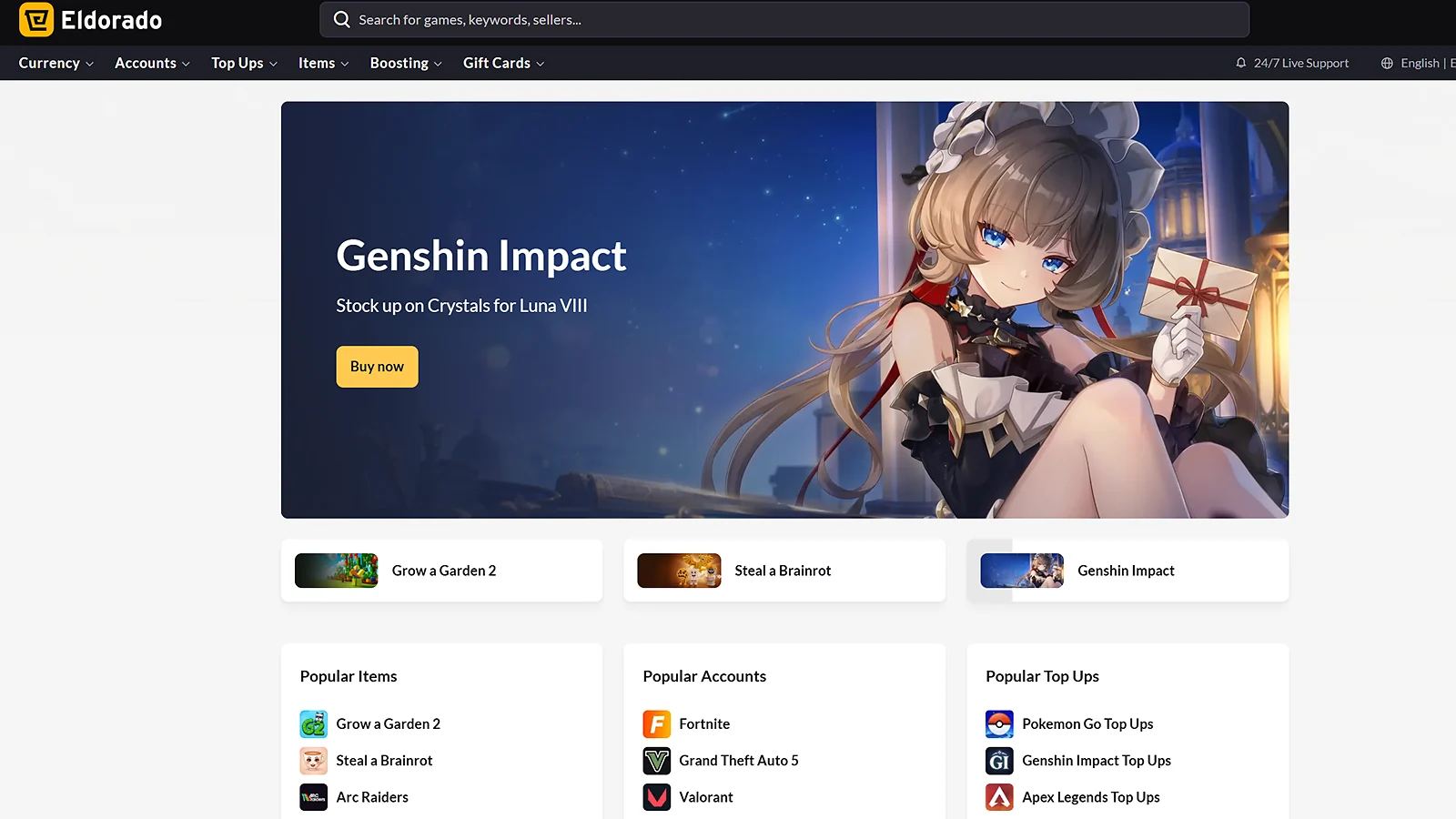The image size is (1456, 819).
Task: Expand the Currency dropdown menu
Action: tap(56, 63)
